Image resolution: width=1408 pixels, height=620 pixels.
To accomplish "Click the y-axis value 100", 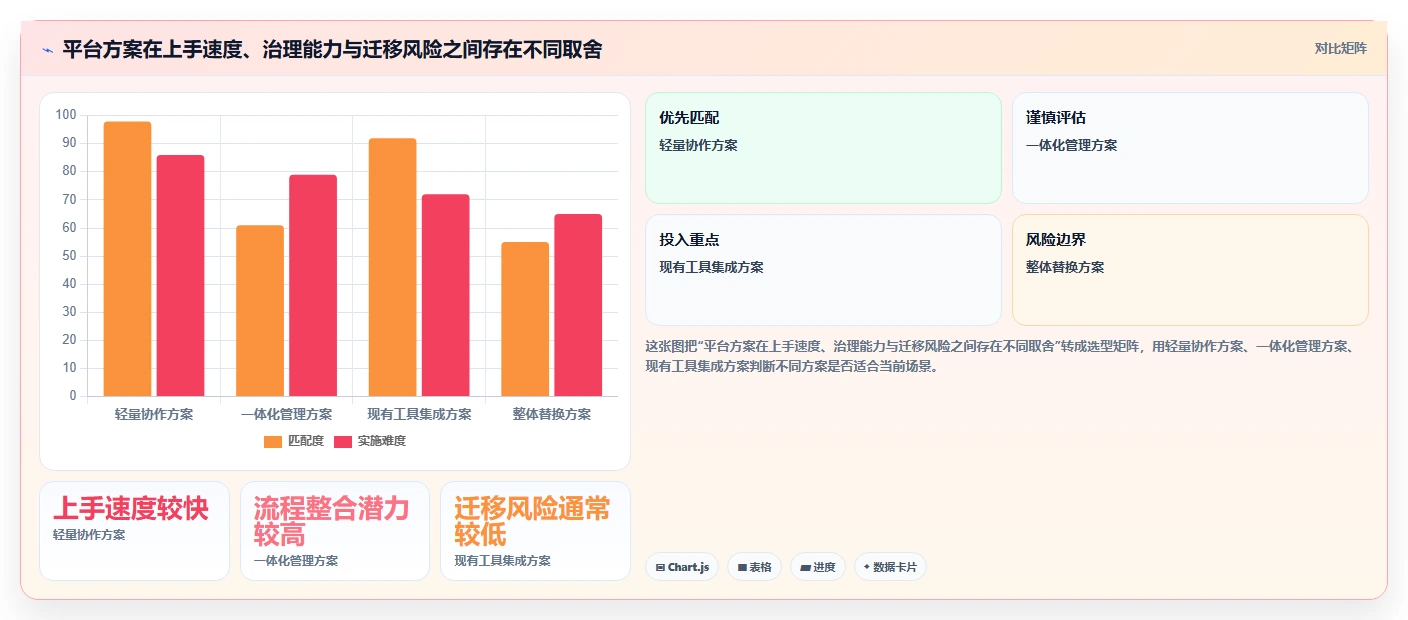I will pyautogui.click(x=66, y=115).
